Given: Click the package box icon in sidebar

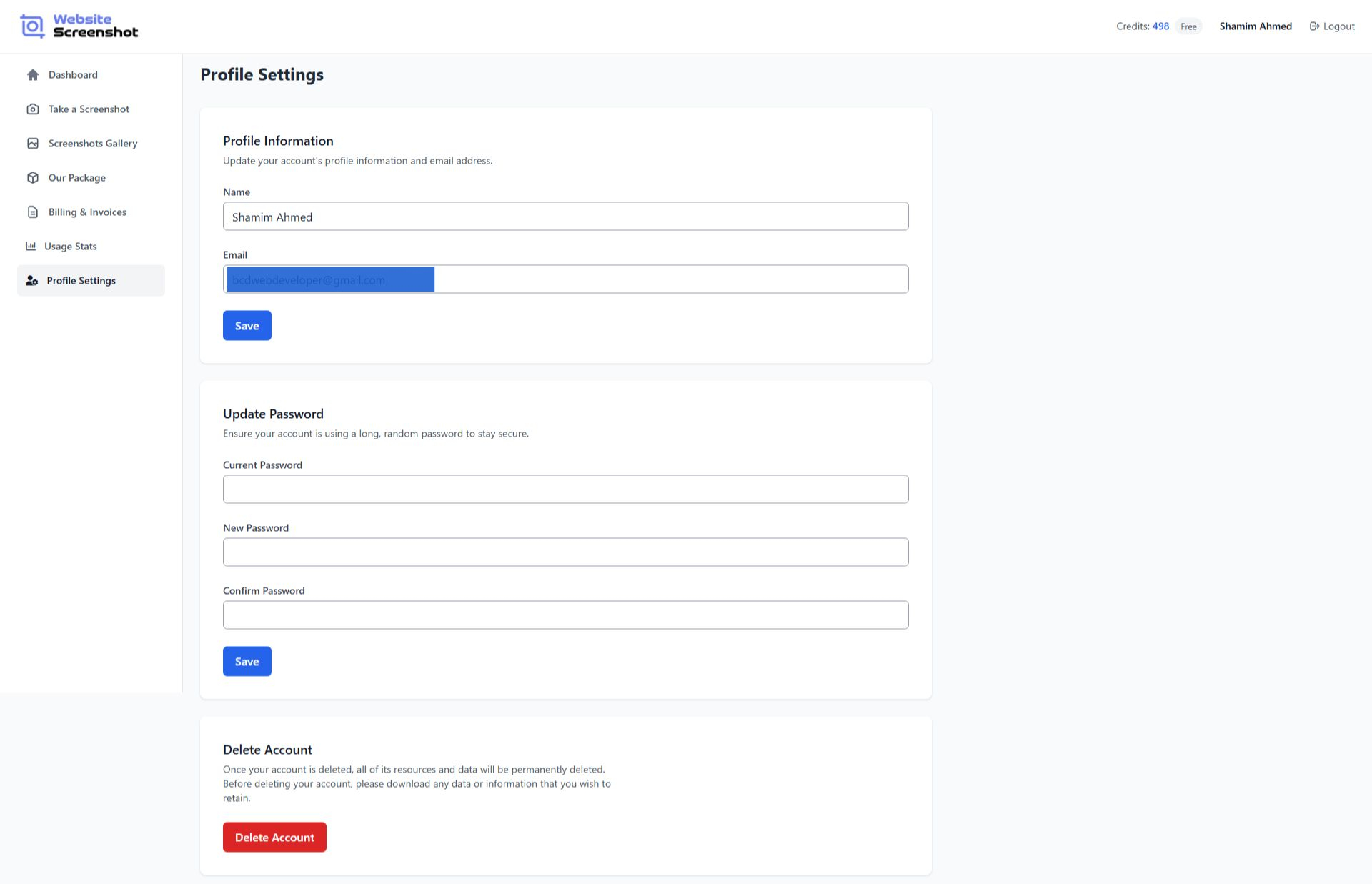Looking at the screenshot, I should (32, 177).
